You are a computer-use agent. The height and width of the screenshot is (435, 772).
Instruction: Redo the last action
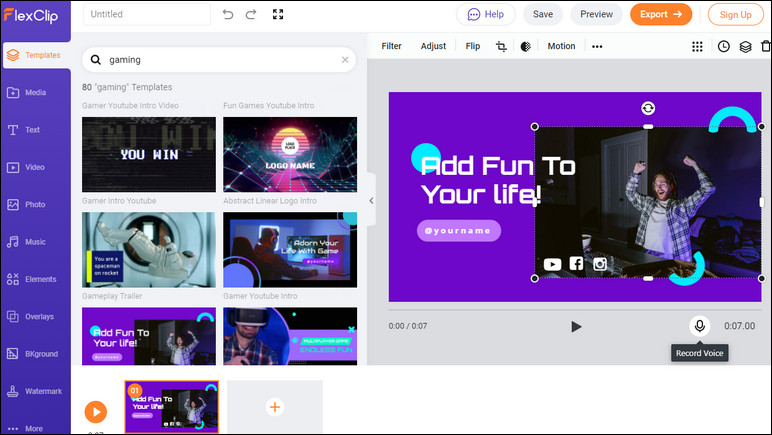click(x=251, y=14)
